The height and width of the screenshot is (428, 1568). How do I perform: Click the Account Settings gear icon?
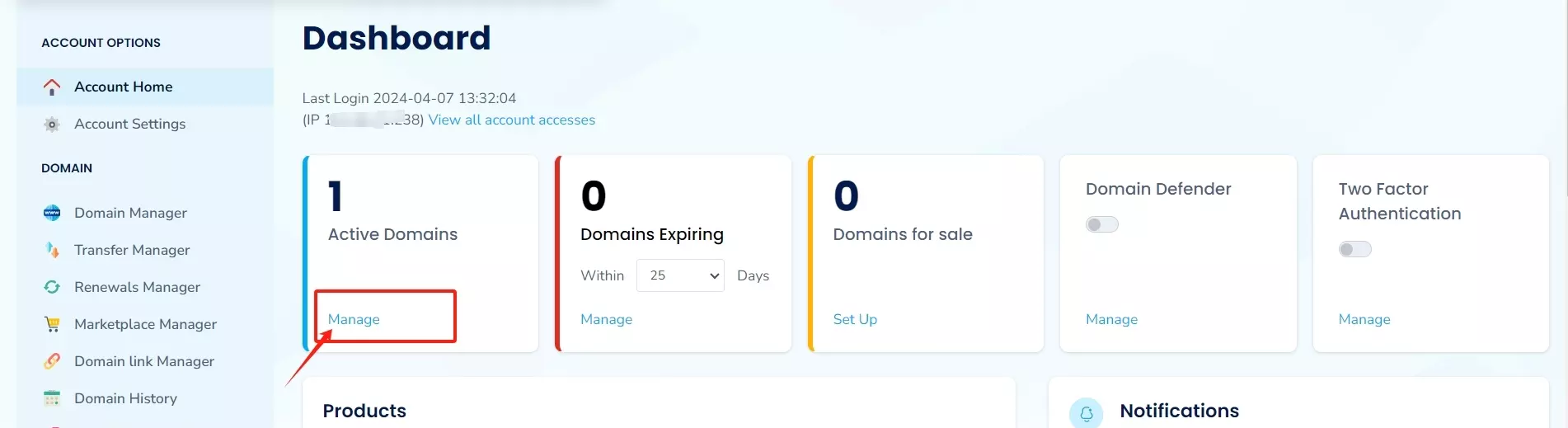tap(52, 125)
